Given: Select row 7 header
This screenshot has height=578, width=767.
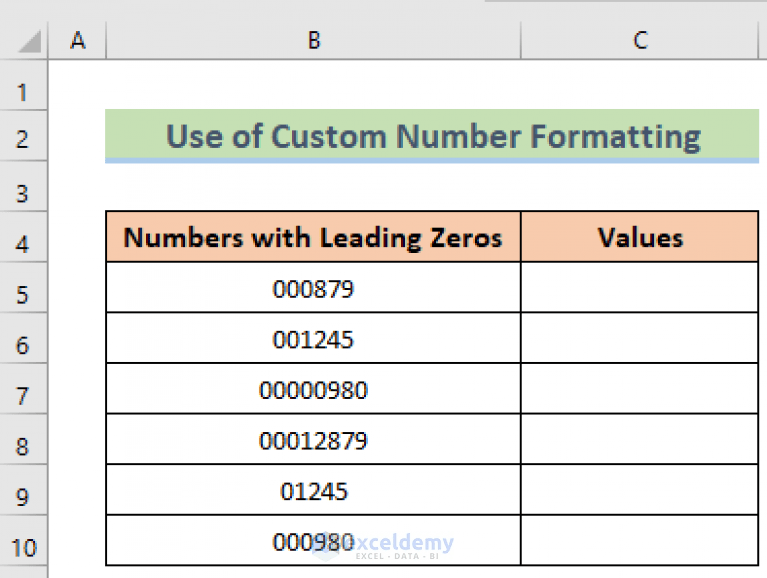Looking at the screenshot, I should [x=23, y=389].
